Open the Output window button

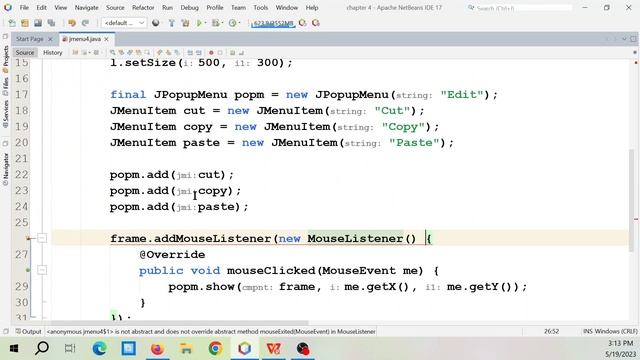coord(28,331)
